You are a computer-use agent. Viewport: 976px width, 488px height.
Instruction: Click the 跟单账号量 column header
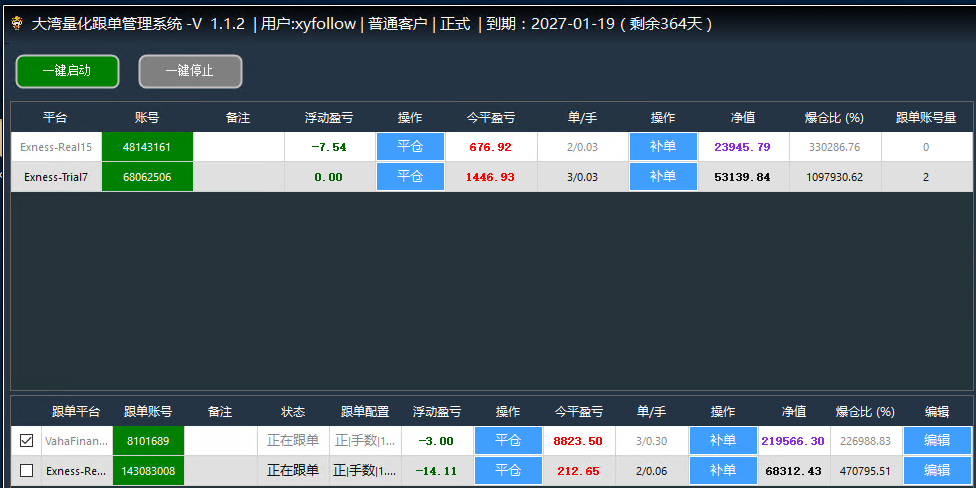click(x=926, y=118)
